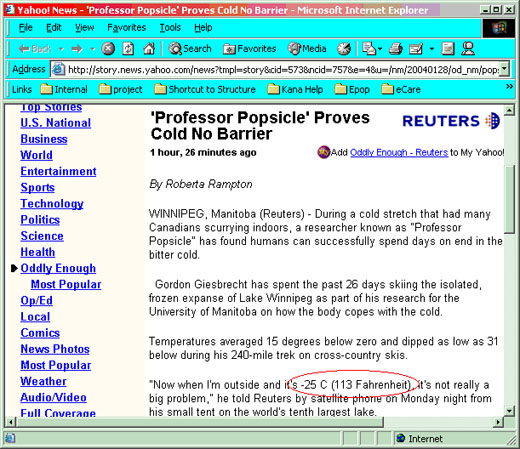520x449 pixels.
Task: Open the Tools menu
Action: click(x=170, y=27)
